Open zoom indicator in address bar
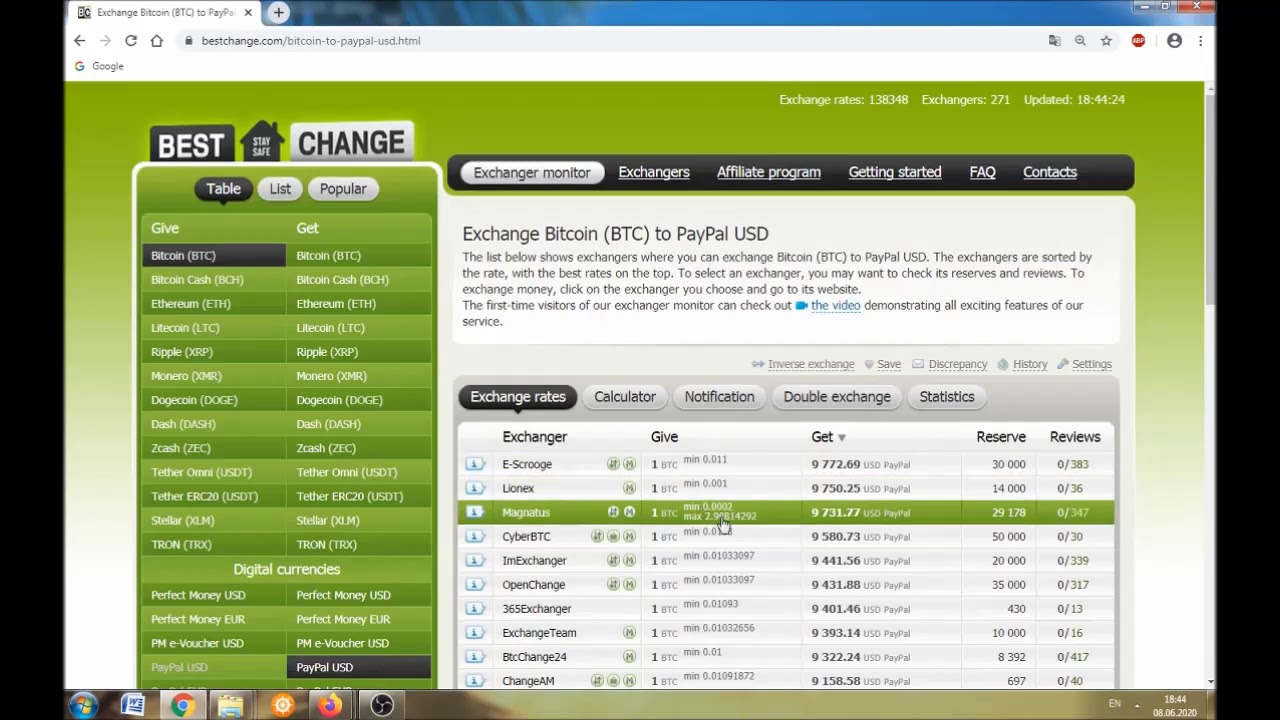This screenshot has height=720, width=1280. tap(1080, 41)
